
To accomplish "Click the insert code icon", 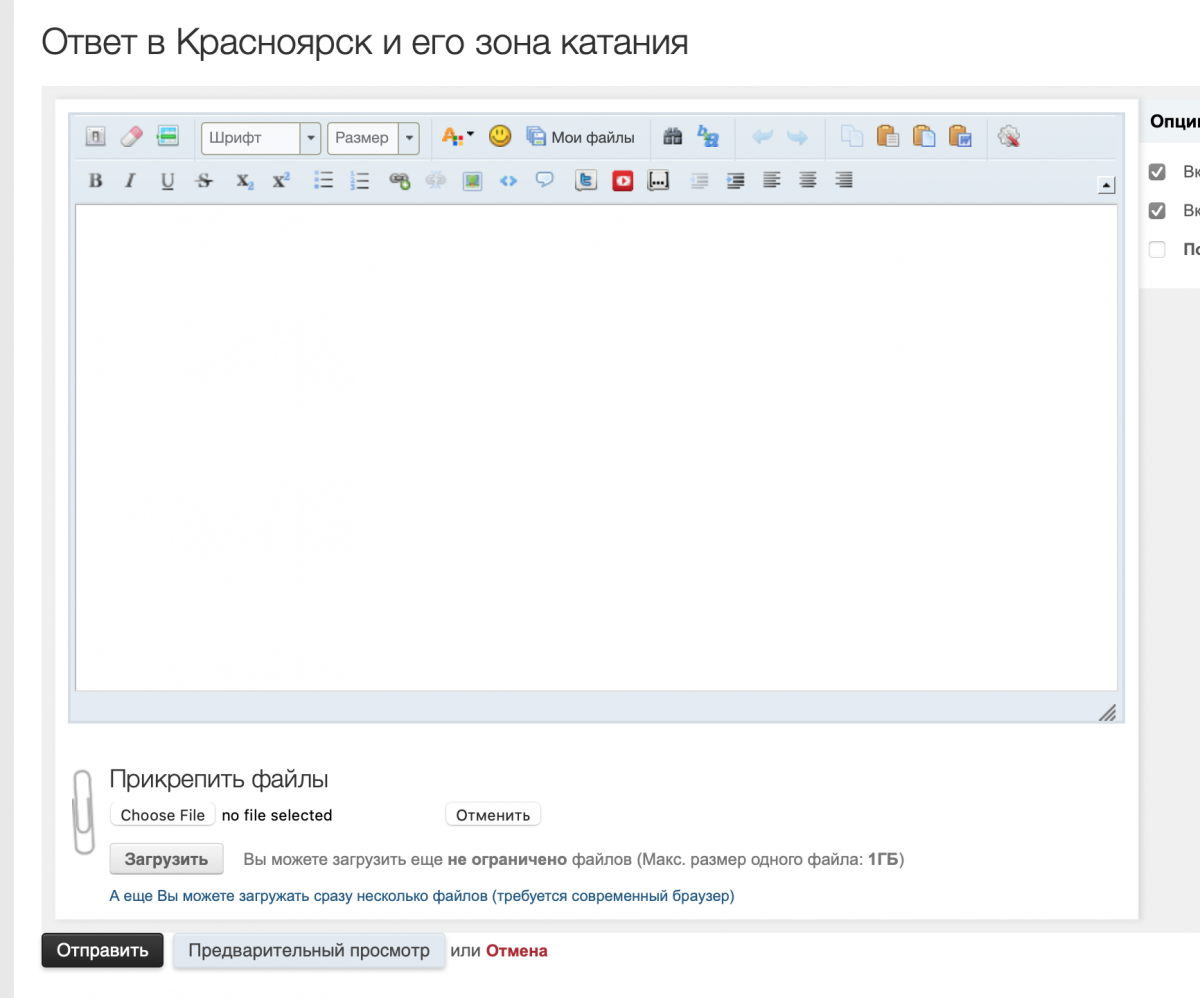I will tap(508, 181).
